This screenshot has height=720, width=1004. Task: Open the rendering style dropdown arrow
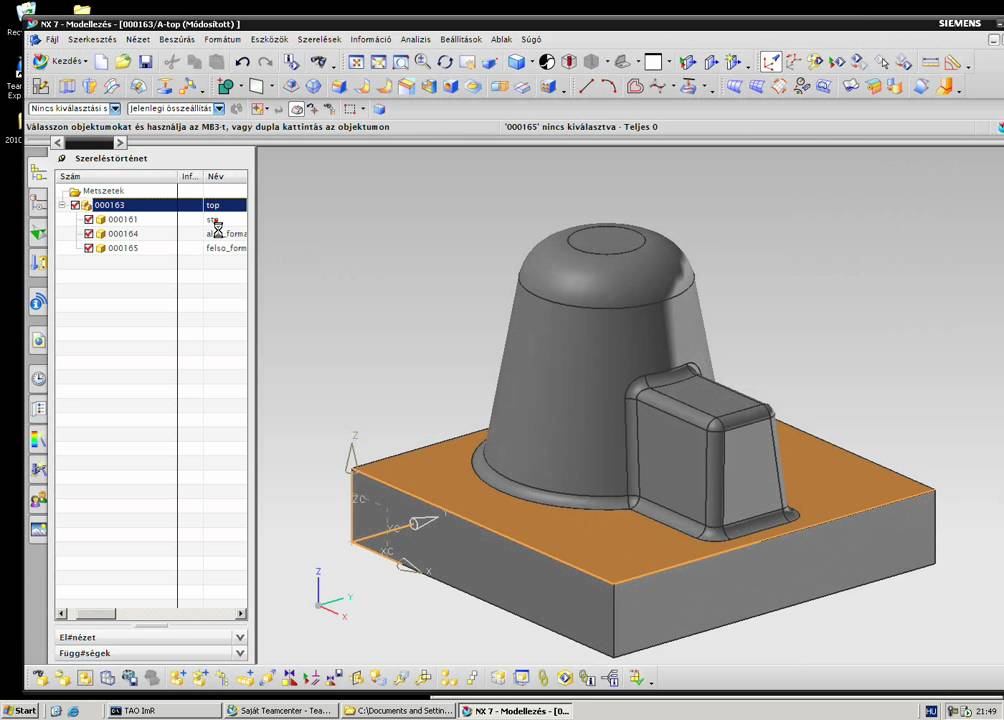pyautogui.click(x=532, y=62)
